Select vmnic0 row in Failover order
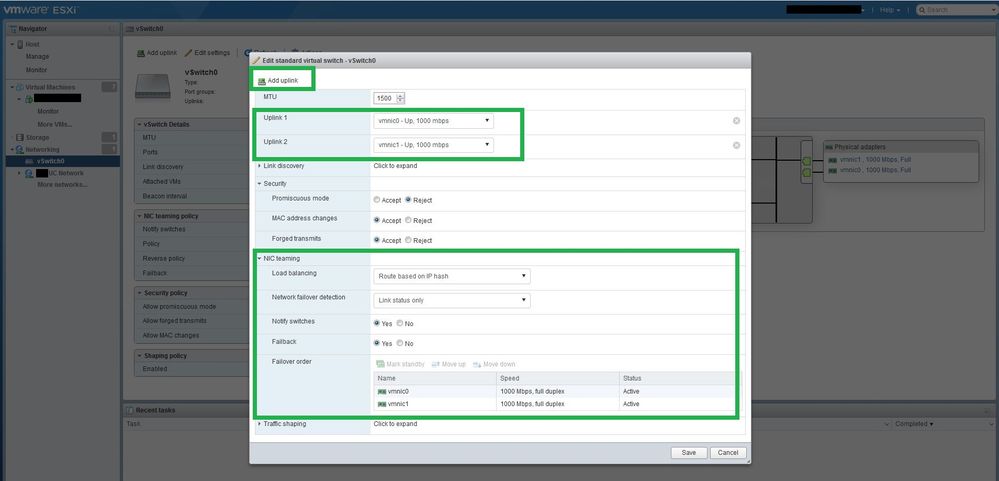This screenshot has height=481, width=999. 558,391
